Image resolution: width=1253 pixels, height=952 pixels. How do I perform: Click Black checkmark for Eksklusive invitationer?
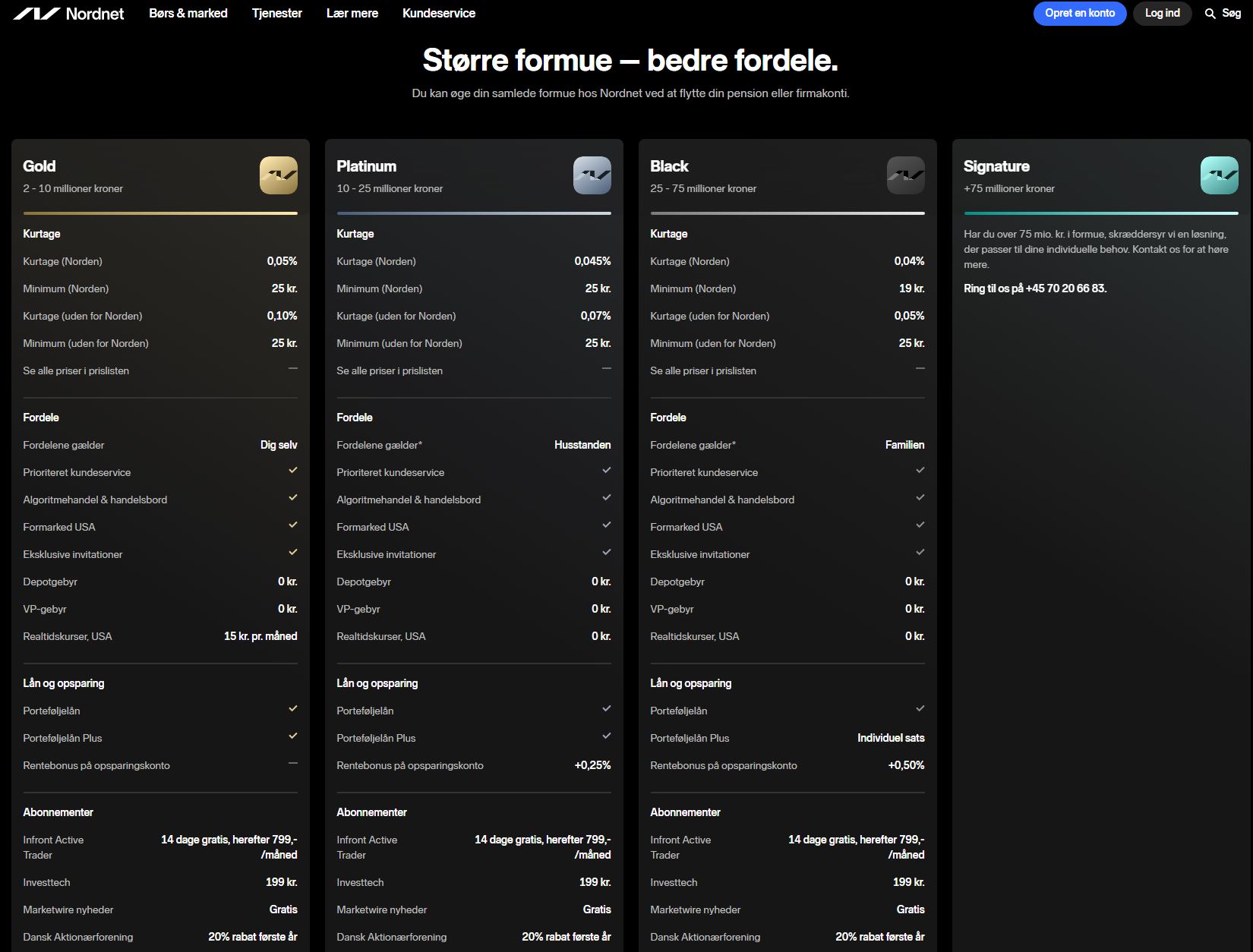[x=920, y=553]
